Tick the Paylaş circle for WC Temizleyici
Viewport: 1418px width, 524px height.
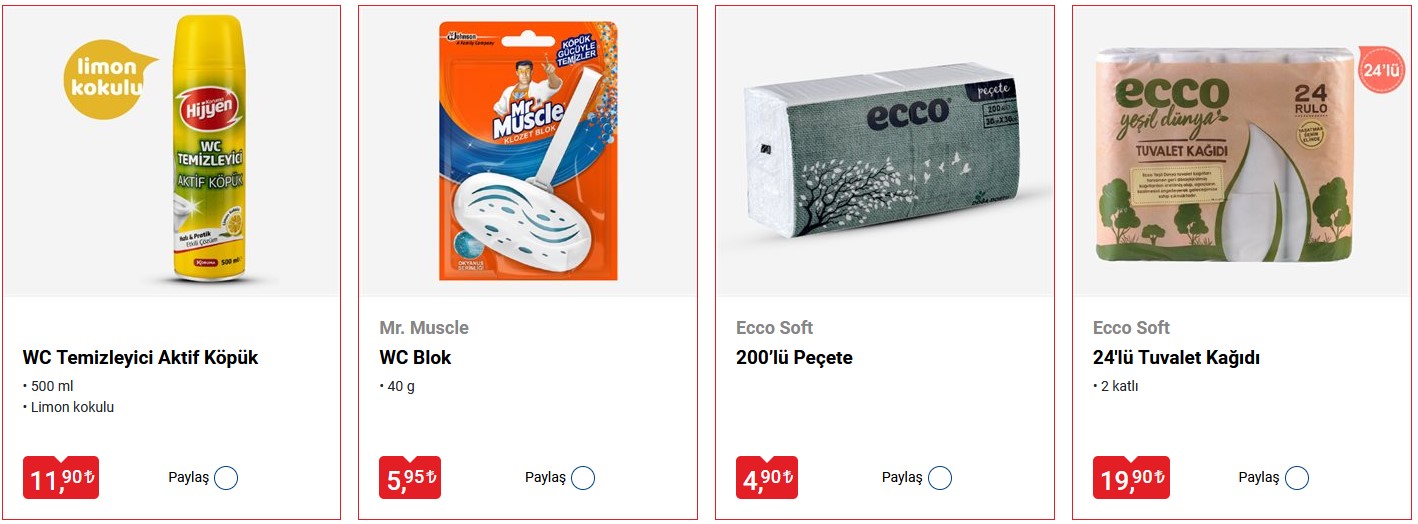[226, 478]
